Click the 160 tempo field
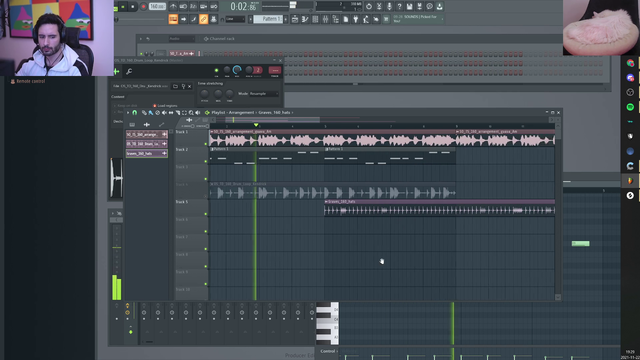The height and width of the screenshot is (360, 640). click(157, 7)
